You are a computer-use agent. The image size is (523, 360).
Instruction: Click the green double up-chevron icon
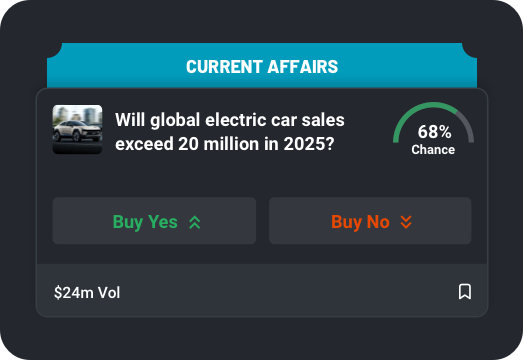(195, 222)
